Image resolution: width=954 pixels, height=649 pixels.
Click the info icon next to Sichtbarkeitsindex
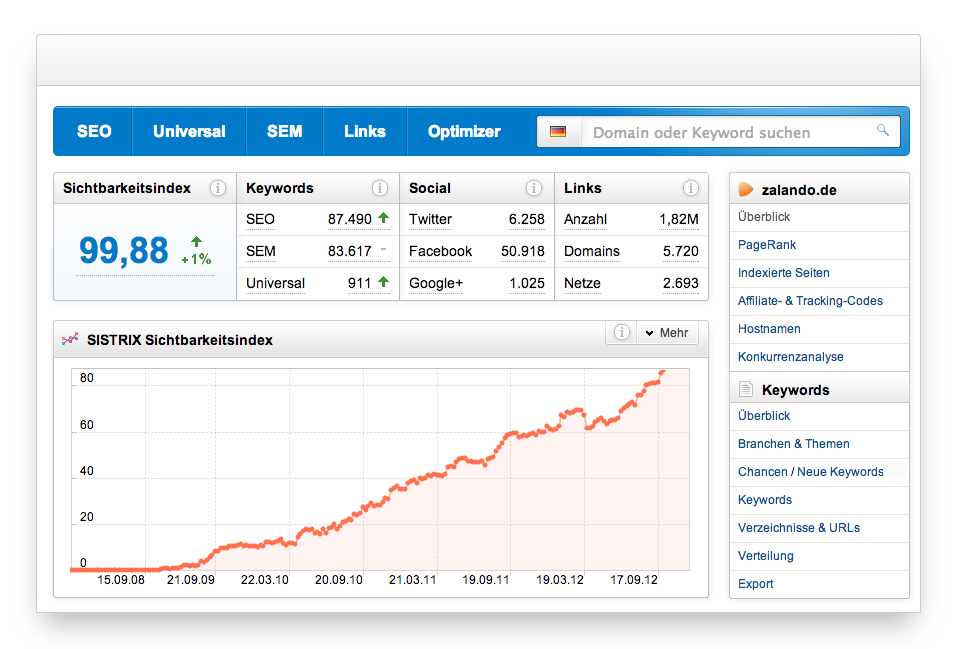coord(217,188)
